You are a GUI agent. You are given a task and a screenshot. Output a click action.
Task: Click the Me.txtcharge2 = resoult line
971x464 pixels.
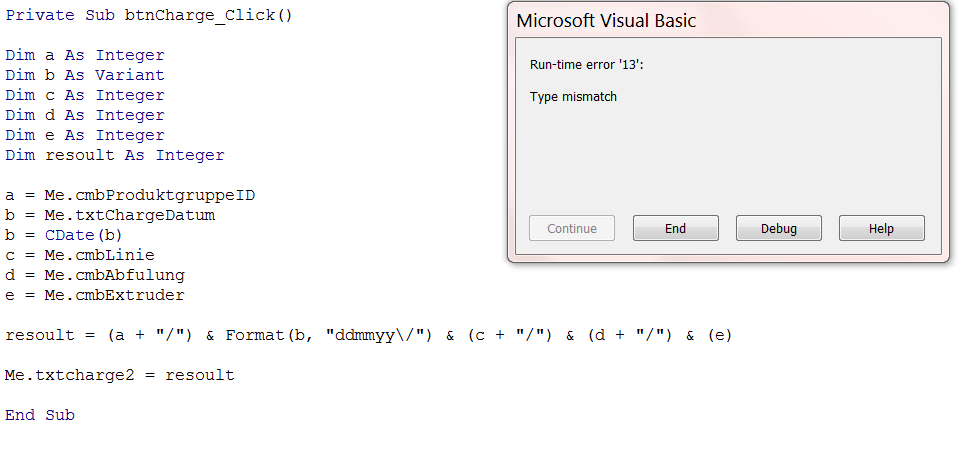(x=120, y=375)
